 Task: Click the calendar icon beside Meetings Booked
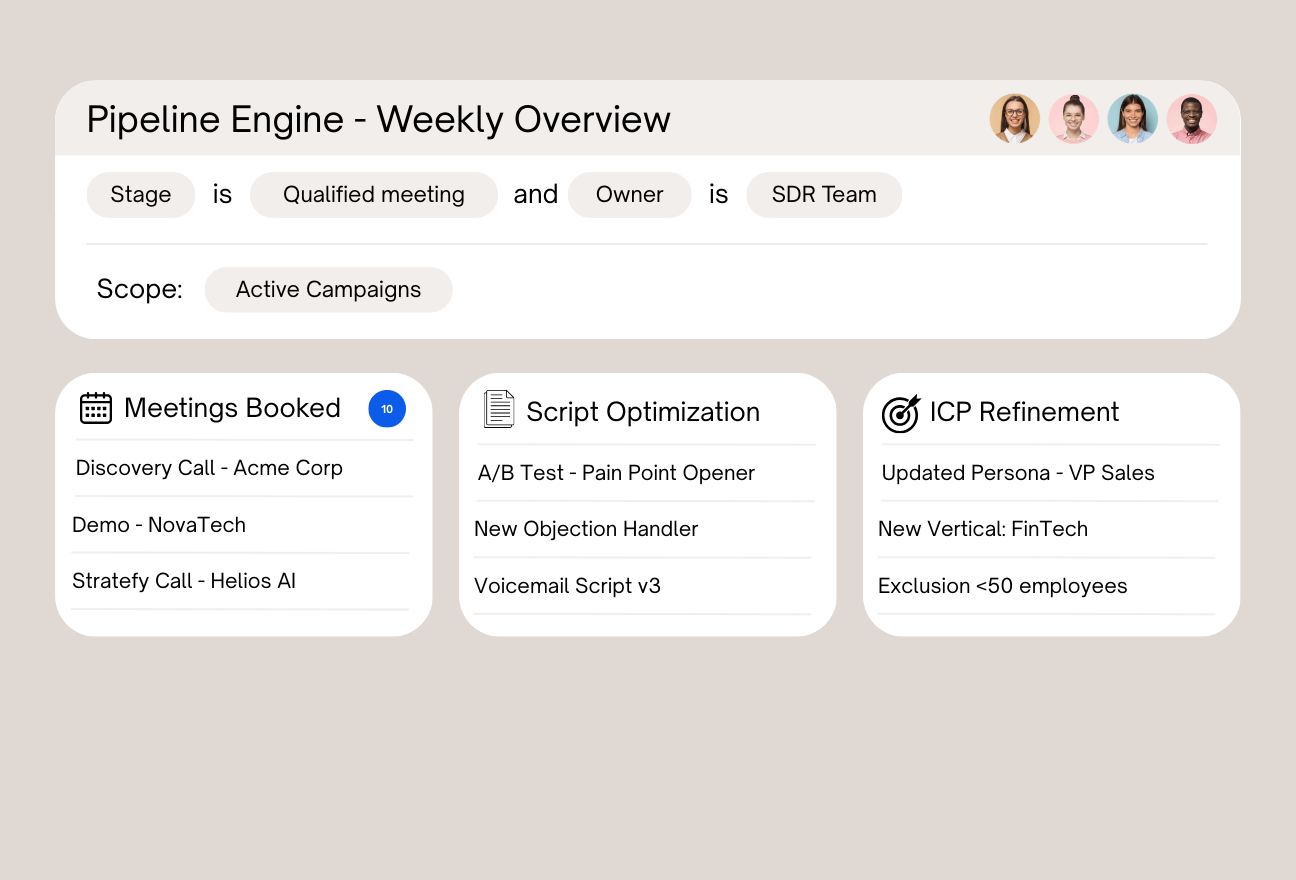(95, 408)
